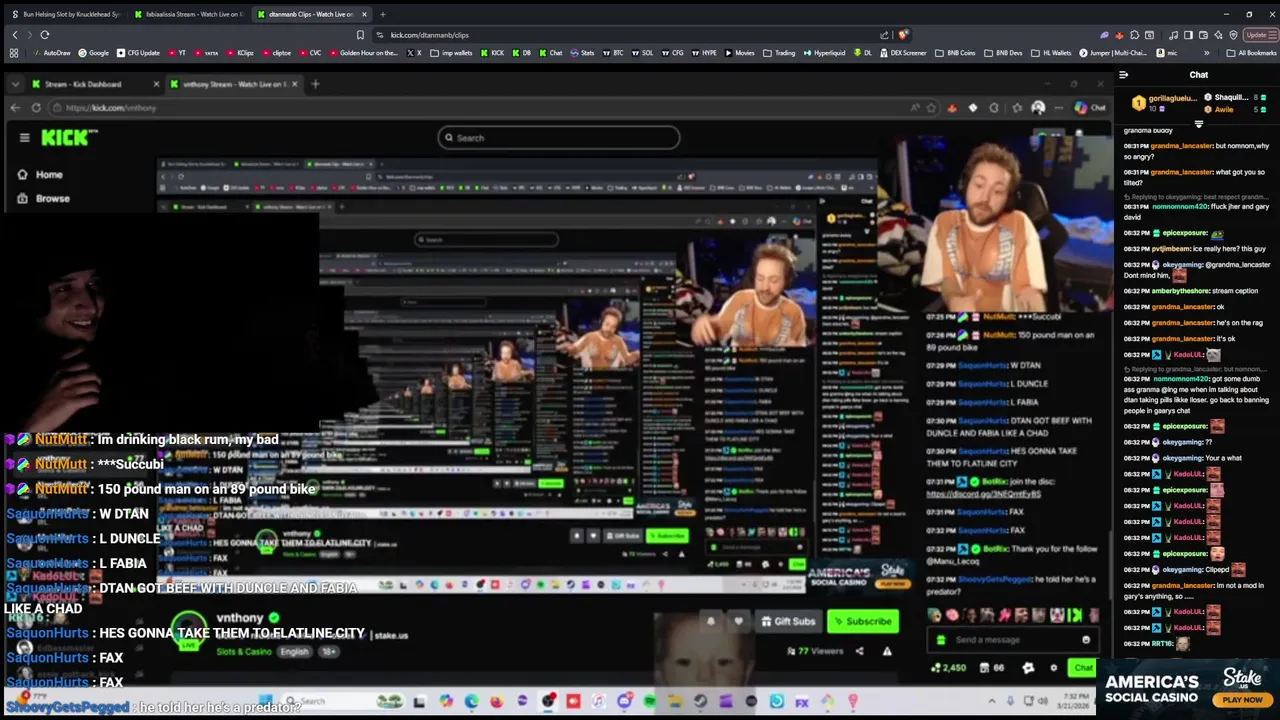Open Steam from the recorded taskbar
The width and height of the screenshot is (1280, 720).
(x=700, y=702)
